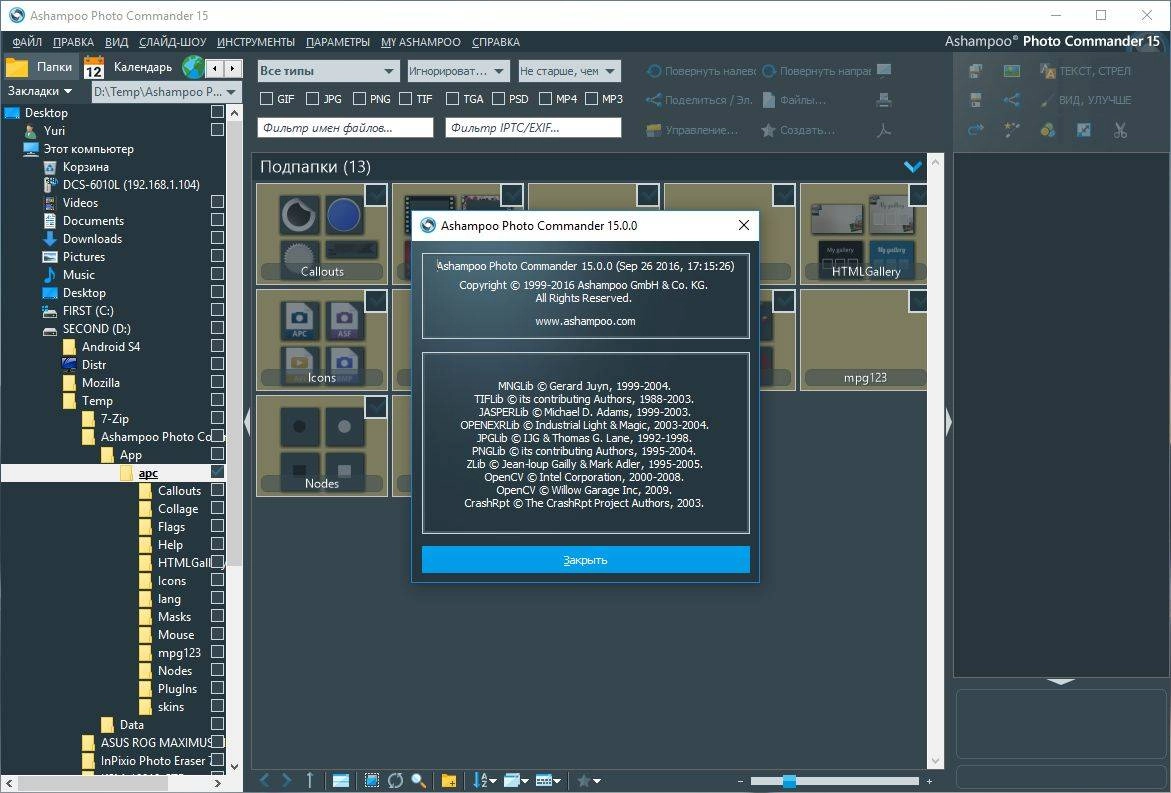
Task: Collapse the Подпапки (13) section chevron
Action: coord(913,167)
